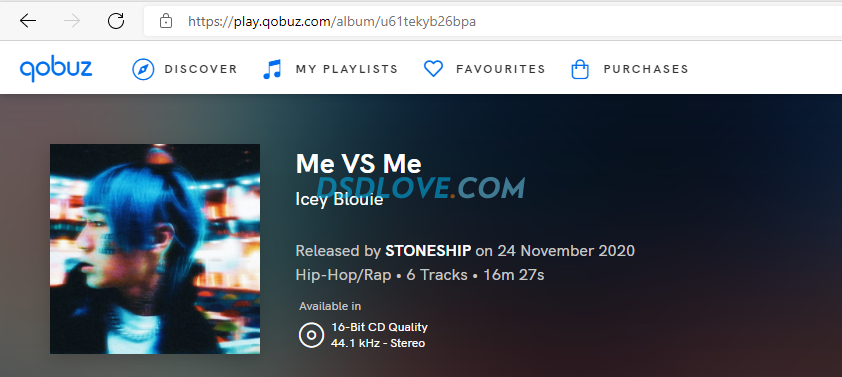This screenshot has width=842, height=377.
Task: Reload the Qobuz album page
Action: click(x=116, y=21)
